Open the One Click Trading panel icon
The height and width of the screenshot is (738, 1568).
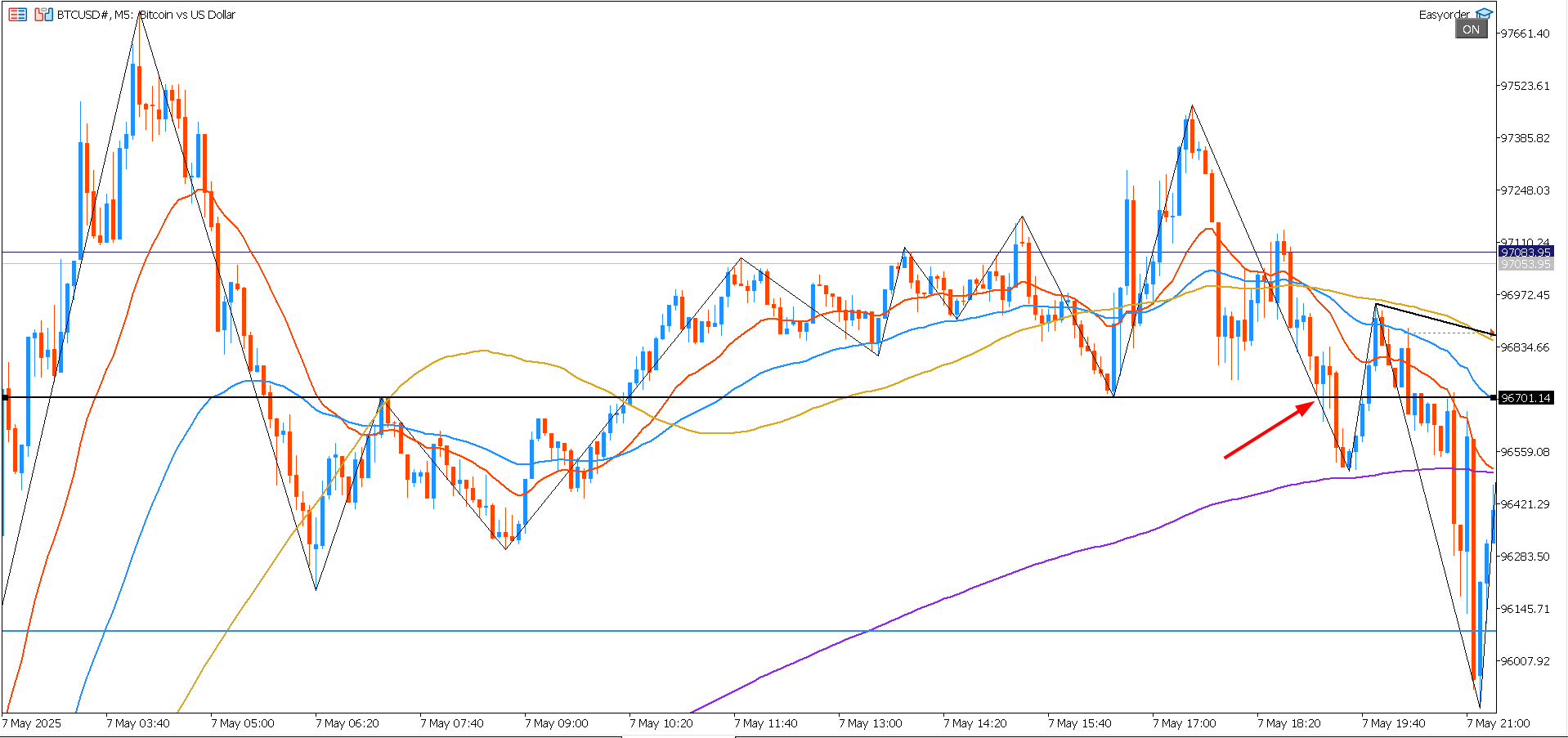(43, 15)
